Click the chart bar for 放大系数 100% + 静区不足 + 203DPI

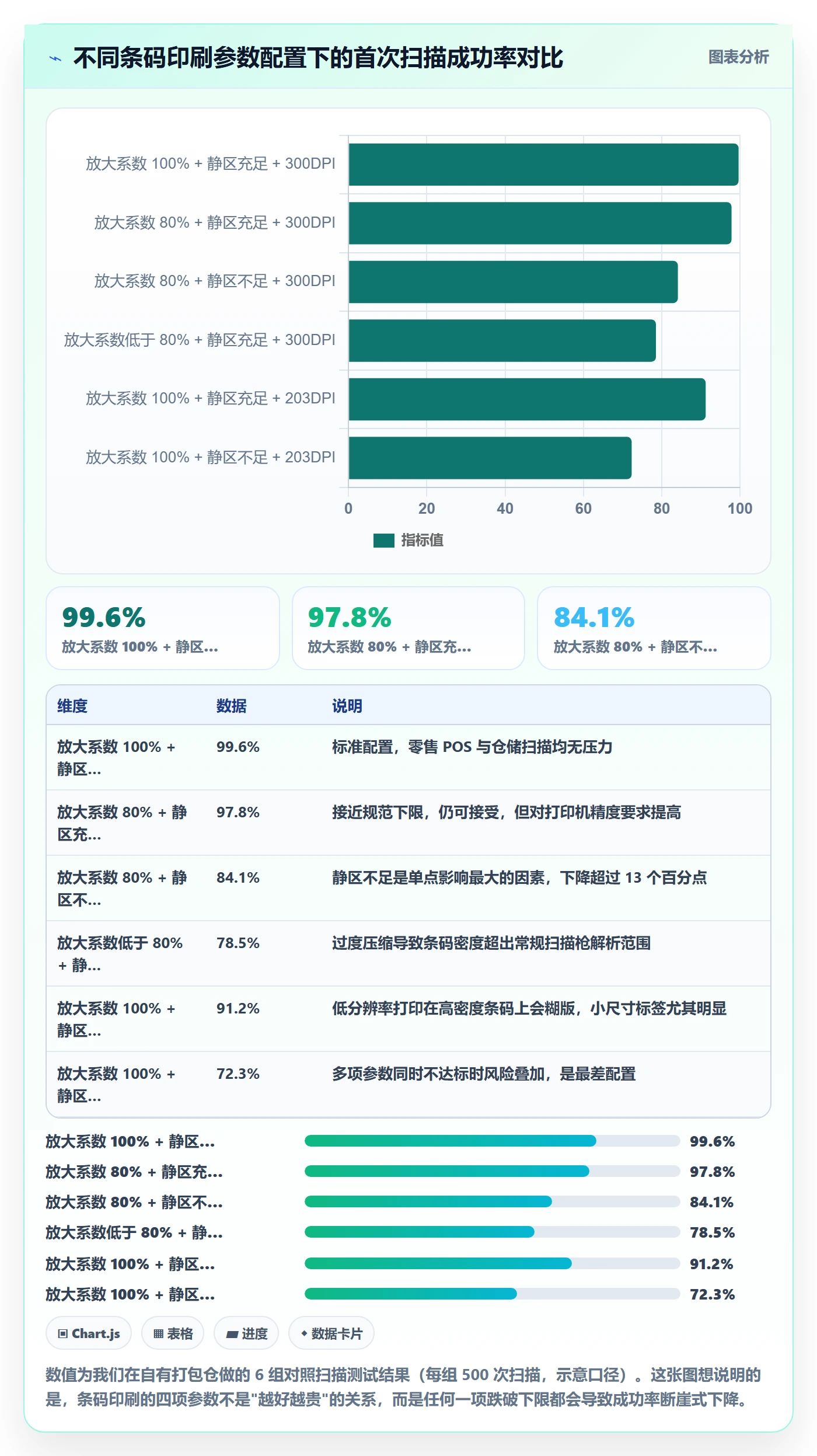pyautogui.click(x=490, y=458)
